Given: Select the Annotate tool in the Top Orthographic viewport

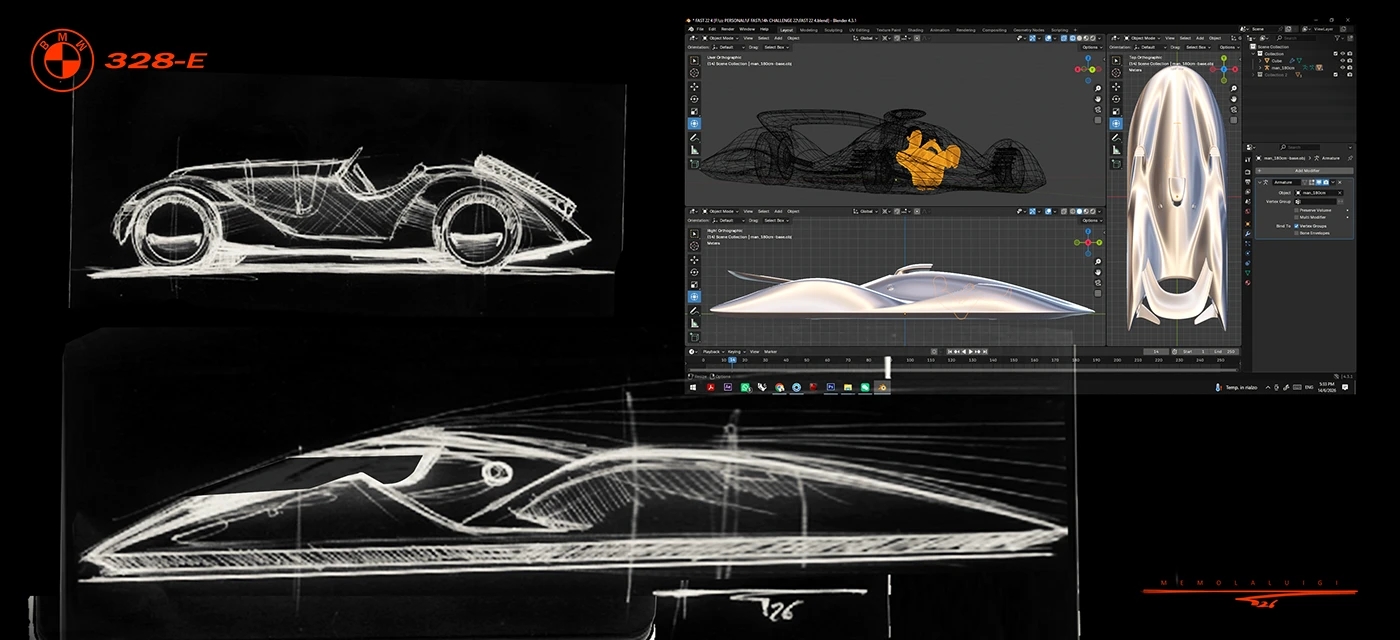Looking at the screenshot, I should [1116, 137].
